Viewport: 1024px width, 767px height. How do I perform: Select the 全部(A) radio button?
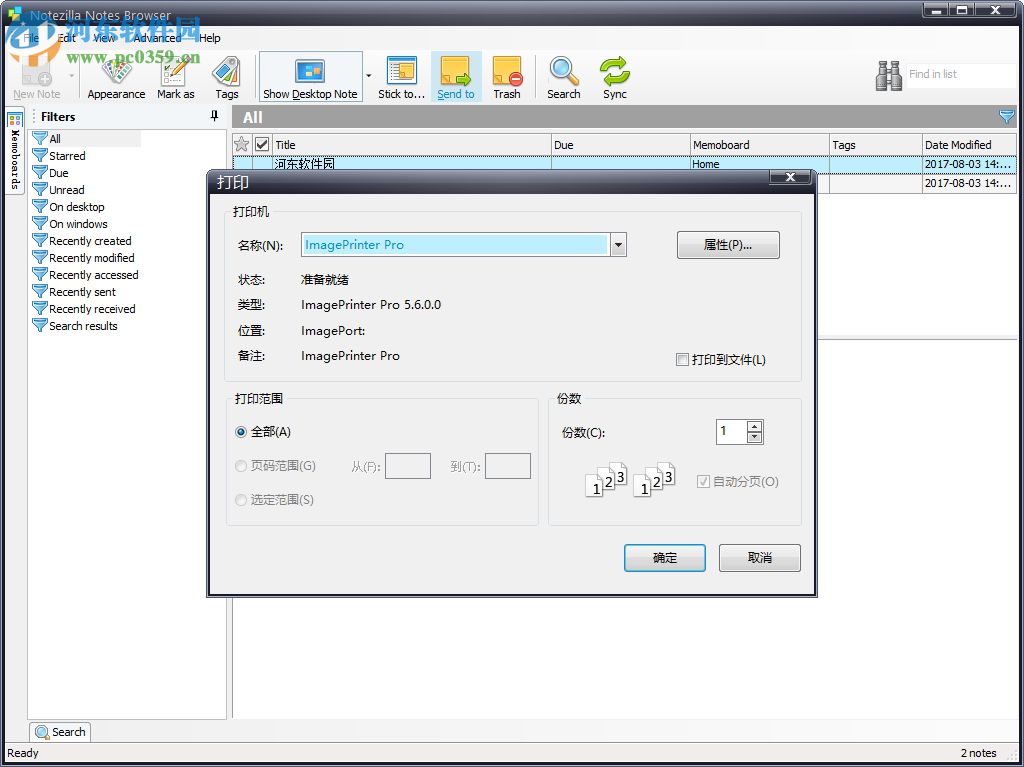click(x=241, y=431)
